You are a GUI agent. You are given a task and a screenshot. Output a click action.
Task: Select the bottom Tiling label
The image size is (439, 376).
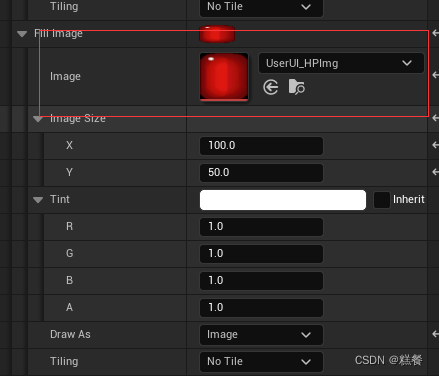(x=64, y=361)
